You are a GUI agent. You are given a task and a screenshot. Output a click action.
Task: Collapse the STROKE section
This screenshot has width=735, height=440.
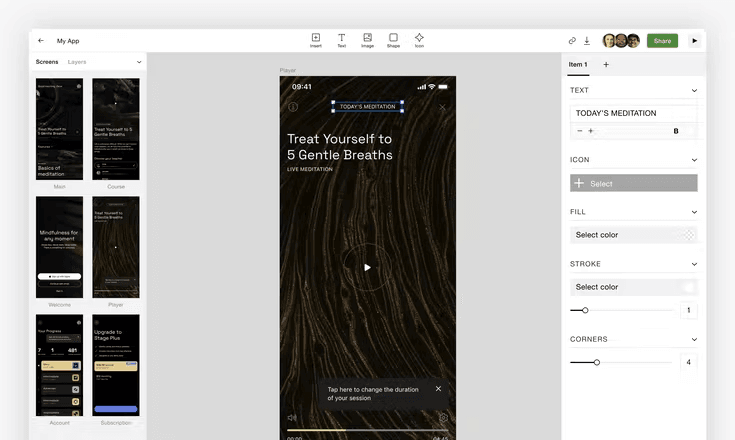point(694,264)
